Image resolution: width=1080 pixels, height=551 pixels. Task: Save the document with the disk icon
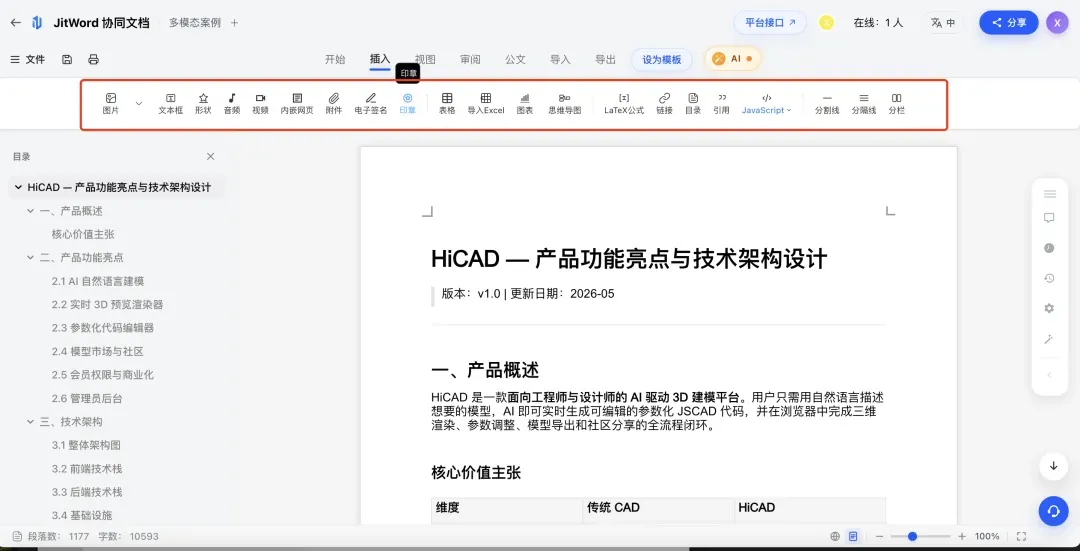[67, 59]
